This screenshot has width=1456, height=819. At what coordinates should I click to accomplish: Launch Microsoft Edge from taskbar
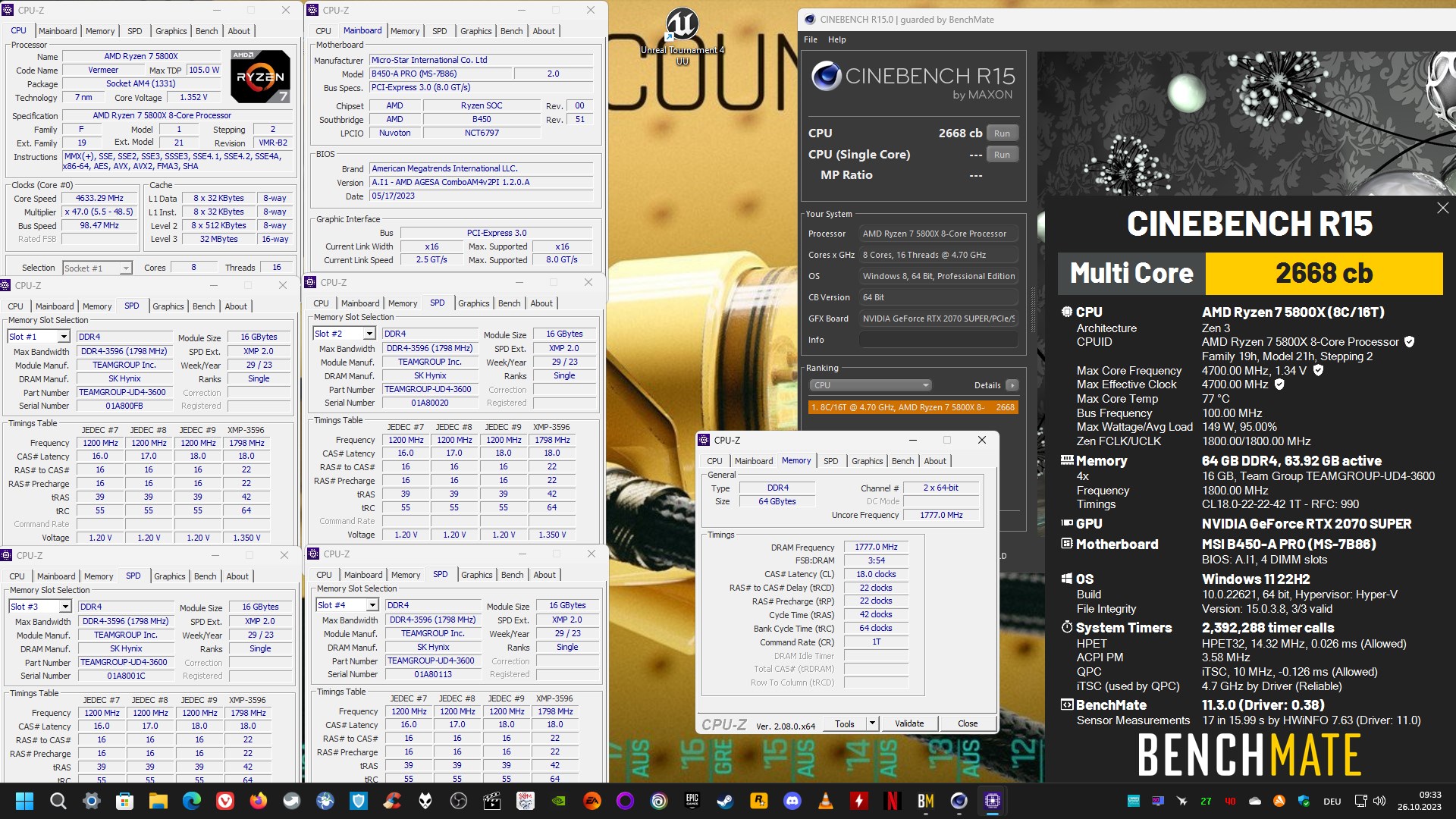click(x=191, y=801)
